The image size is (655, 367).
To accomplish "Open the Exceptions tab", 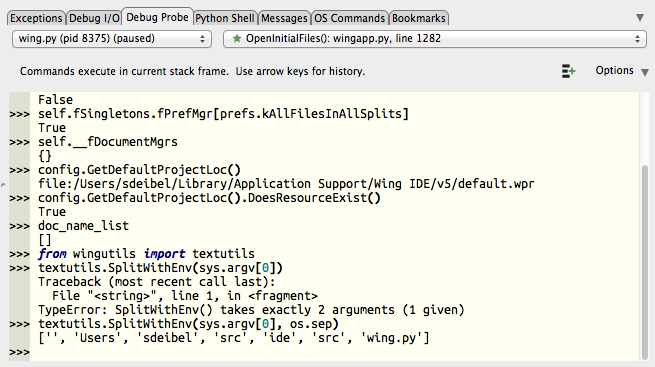I will click(x=36, y=18).
